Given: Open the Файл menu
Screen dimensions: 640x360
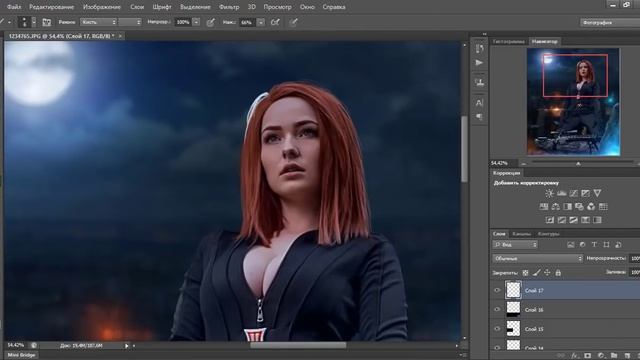Looking at the screenshot, I should pyautogui.click(x=14, y=7).
